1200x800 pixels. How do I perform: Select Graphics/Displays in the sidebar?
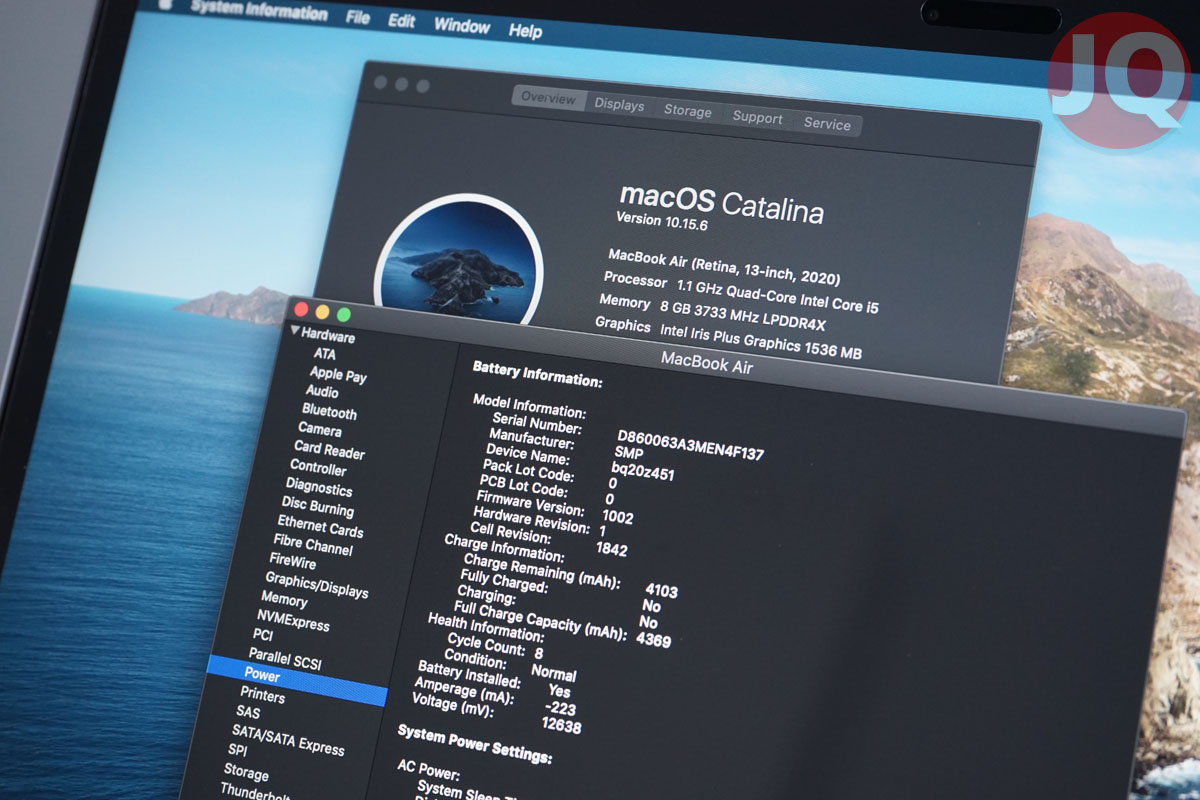pos(316,584)
